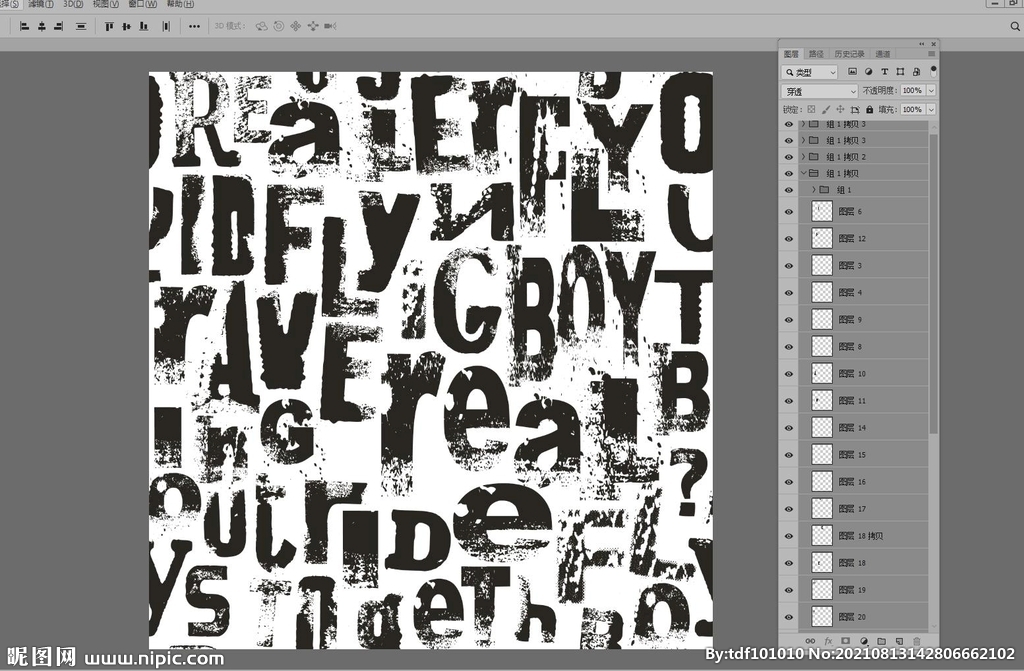Select the 3D pan camera icon

click(296, 26)
